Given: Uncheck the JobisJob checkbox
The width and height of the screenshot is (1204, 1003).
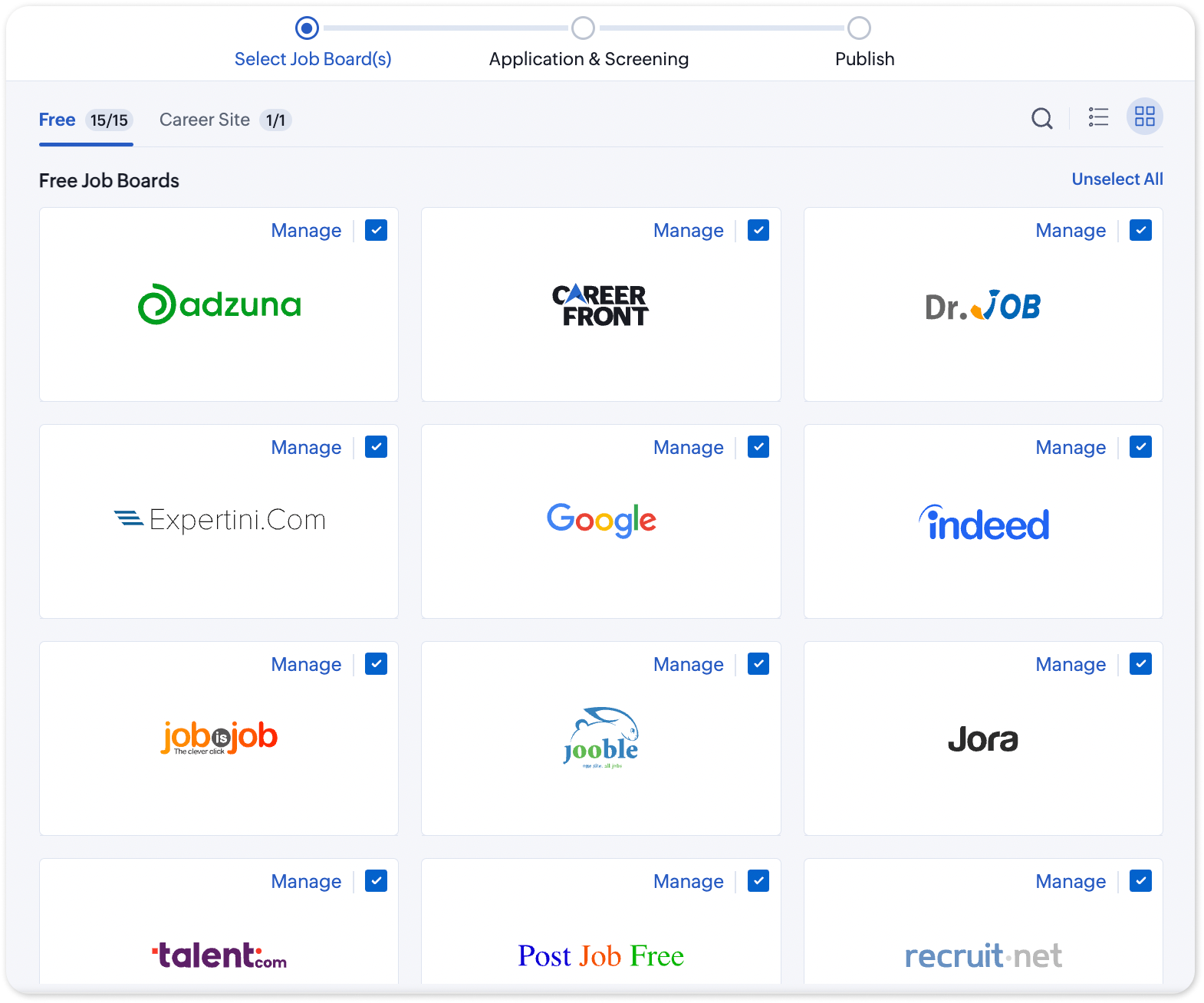Looking at the screenshot, I should coord(376,664).
